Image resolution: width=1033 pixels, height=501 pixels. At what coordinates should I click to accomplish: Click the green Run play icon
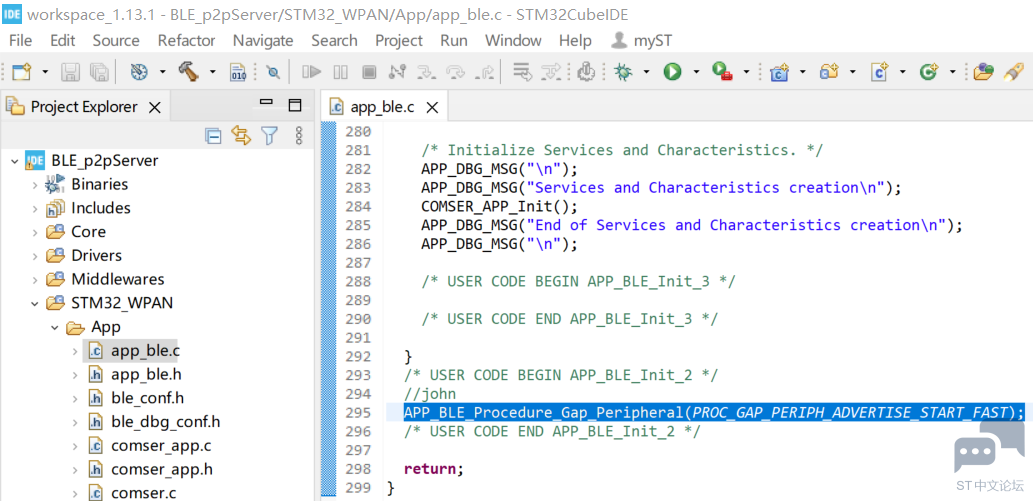click(x=672, y=72)
